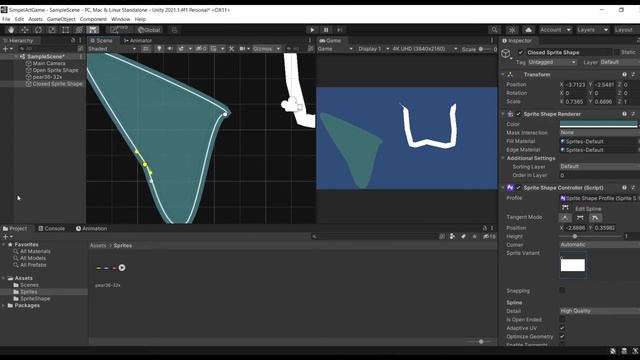Open the File menu
Image resolution: width=640 pixels, height=360 pixels.
point(6,19)
